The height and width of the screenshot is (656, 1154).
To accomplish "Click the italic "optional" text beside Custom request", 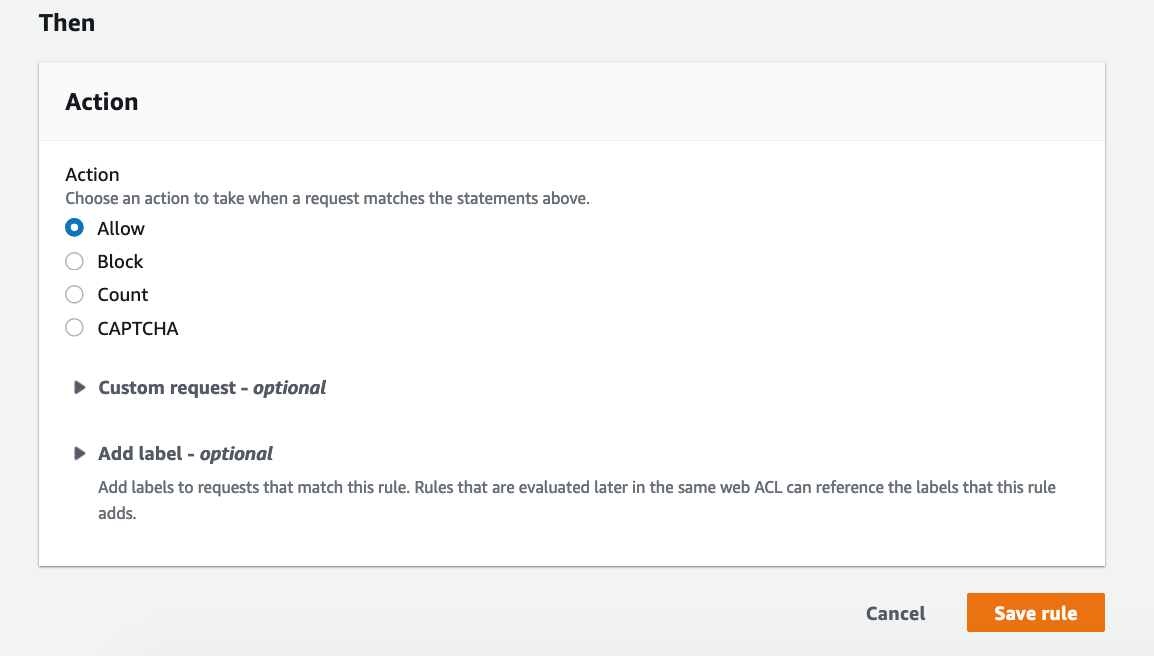I will click(289, 387).
